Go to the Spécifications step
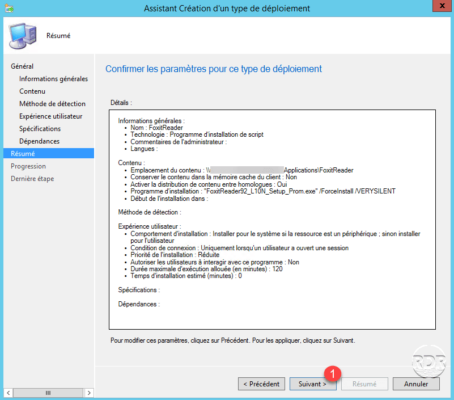 point(40,129)
